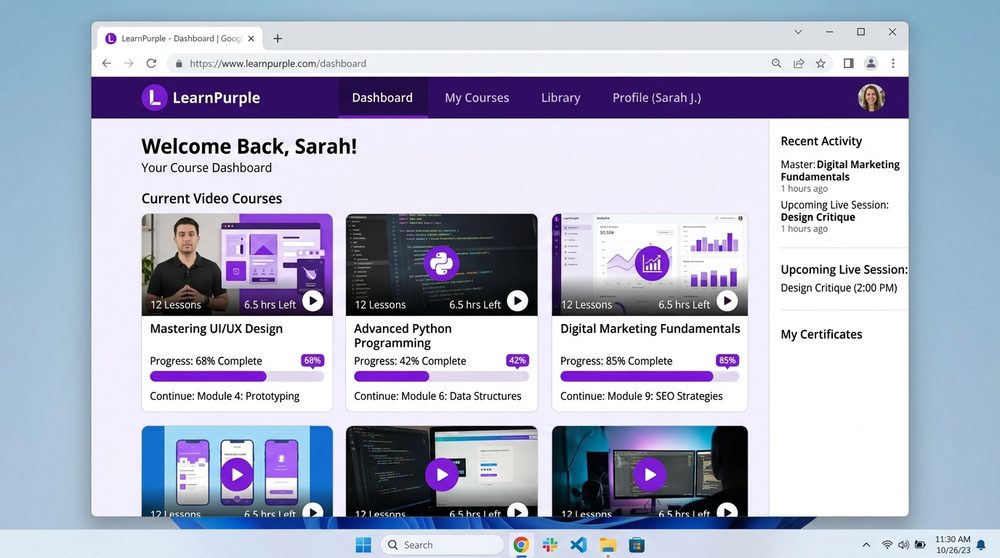Open Mastering UI/UX Design course title
The width and height of the screenshot is (1000, 558).
click(x=216, y=328)
